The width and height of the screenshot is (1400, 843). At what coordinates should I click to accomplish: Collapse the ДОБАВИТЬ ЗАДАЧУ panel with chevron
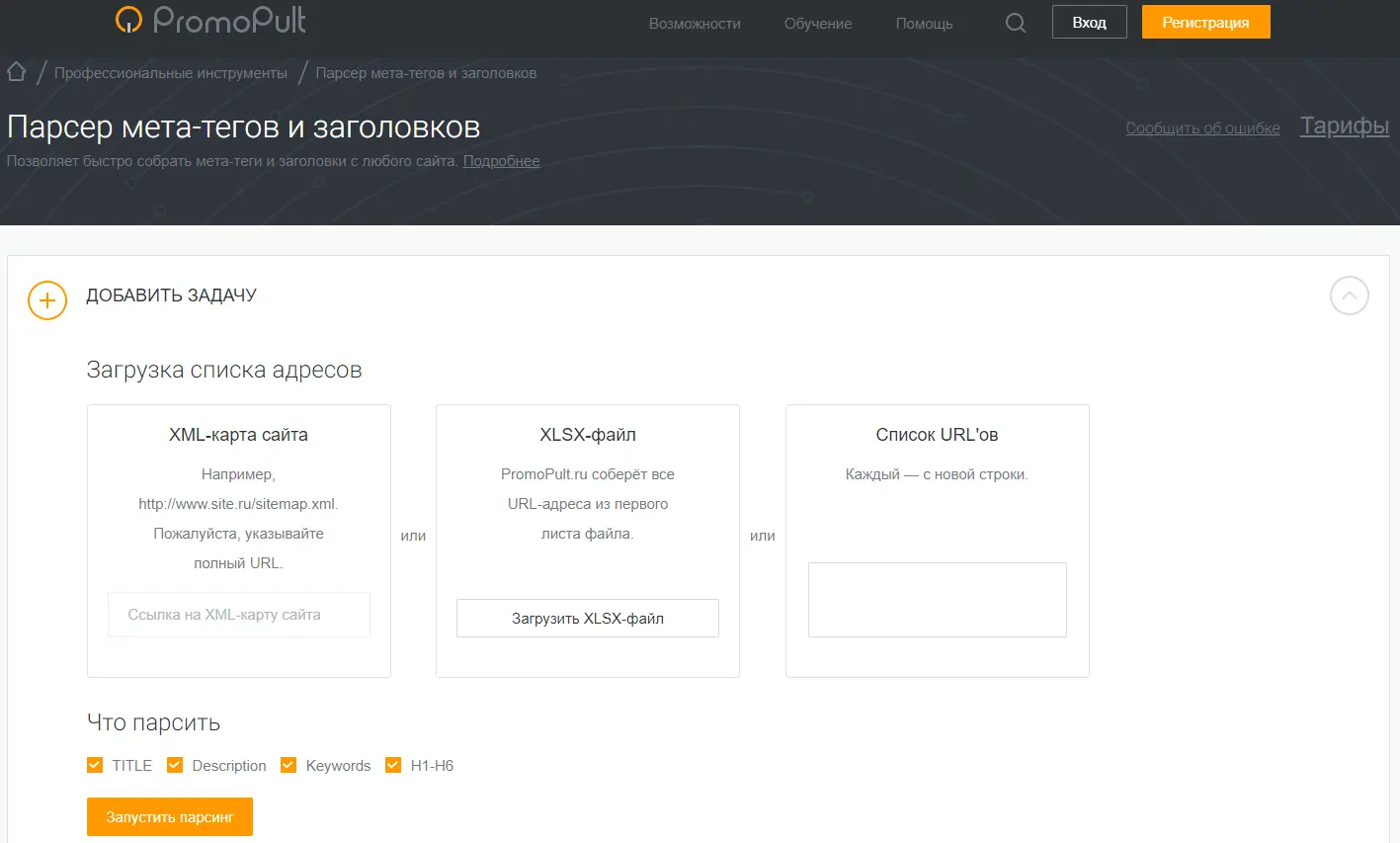tap(1349, 295)
